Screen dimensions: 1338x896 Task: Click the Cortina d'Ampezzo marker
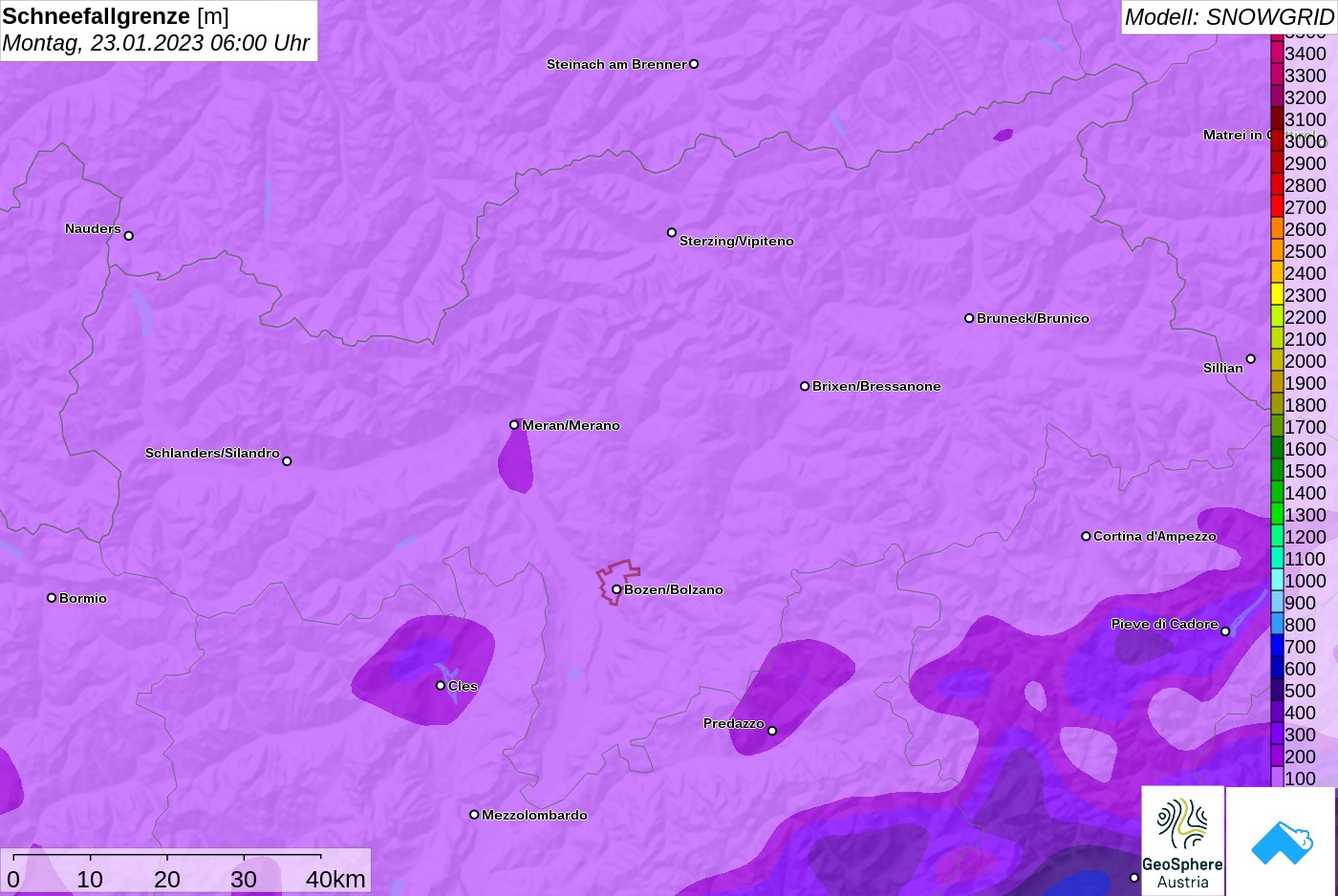pyautogui.click(x=1086, y=536)
